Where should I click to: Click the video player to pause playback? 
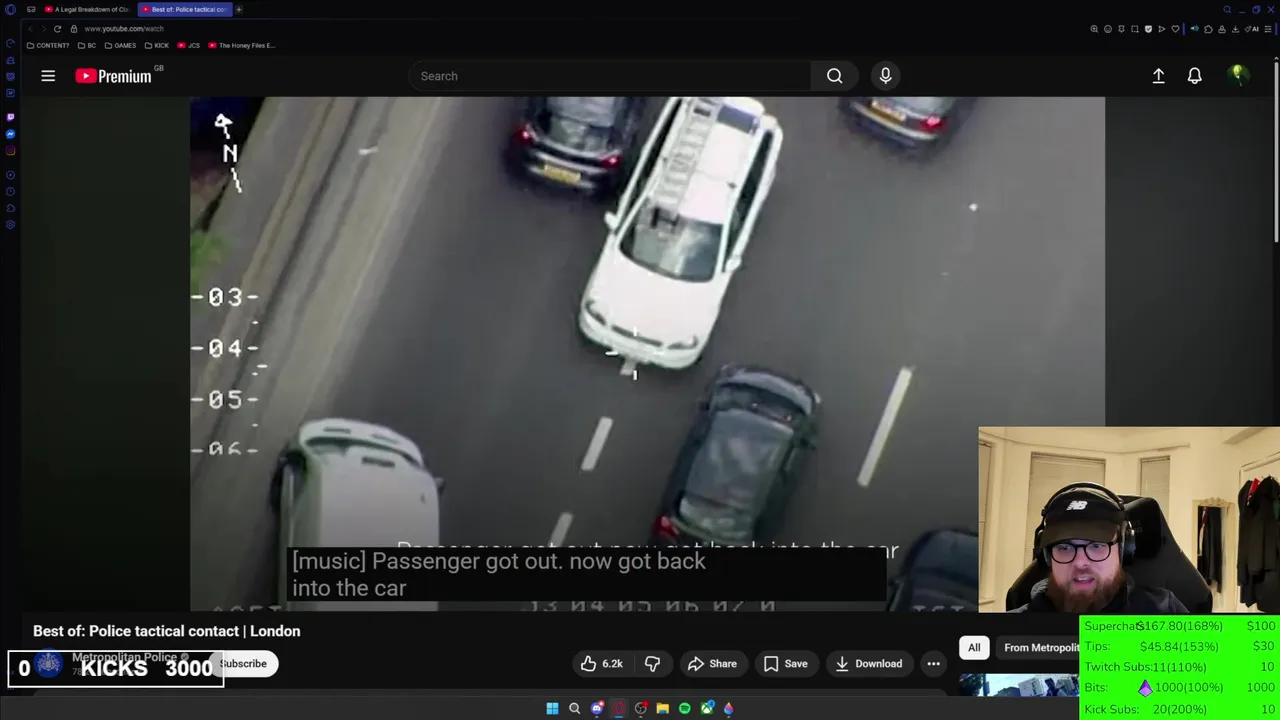[x=647, y=353]
